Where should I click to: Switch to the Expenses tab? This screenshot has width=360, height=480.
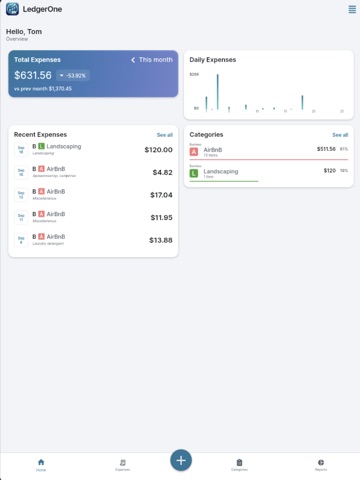coord(123,465)
